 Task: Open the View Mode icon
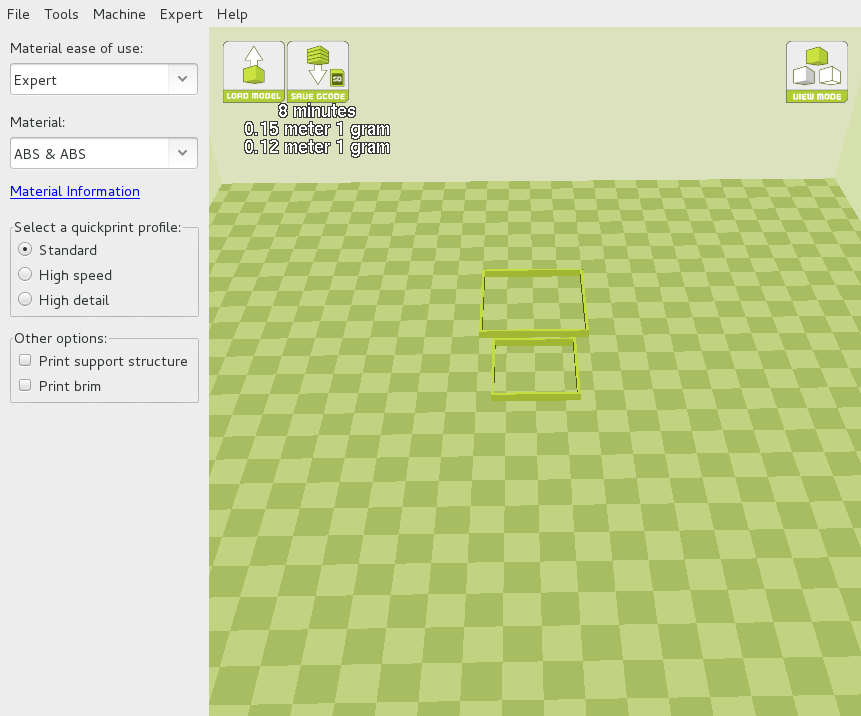click(x=816, y=72)
